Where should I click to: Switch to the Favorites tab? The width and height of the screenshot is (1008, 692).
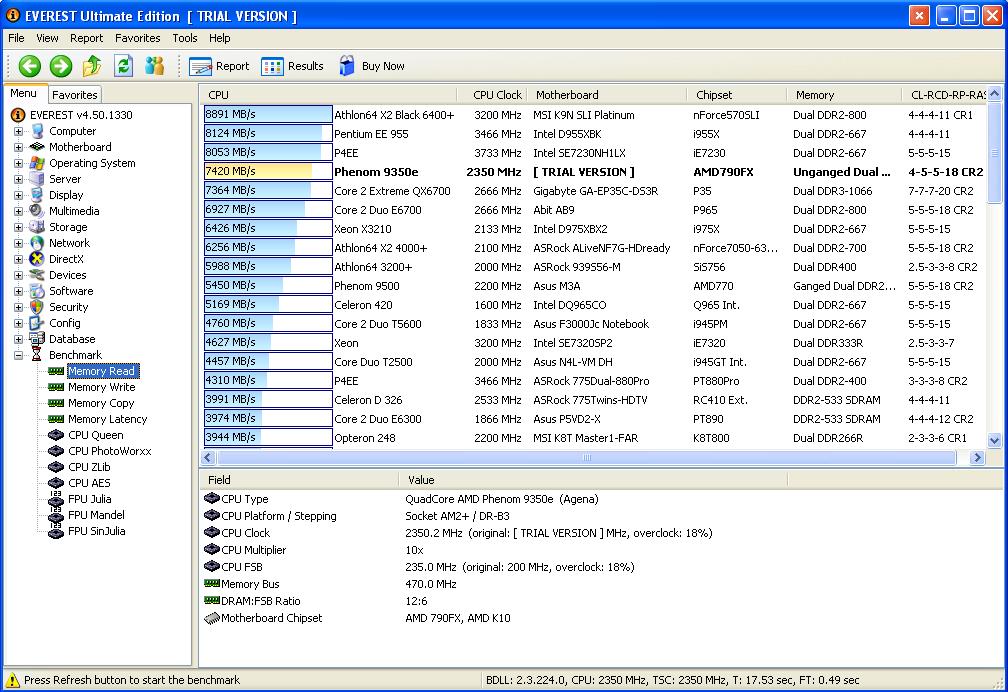click(75, 95)
